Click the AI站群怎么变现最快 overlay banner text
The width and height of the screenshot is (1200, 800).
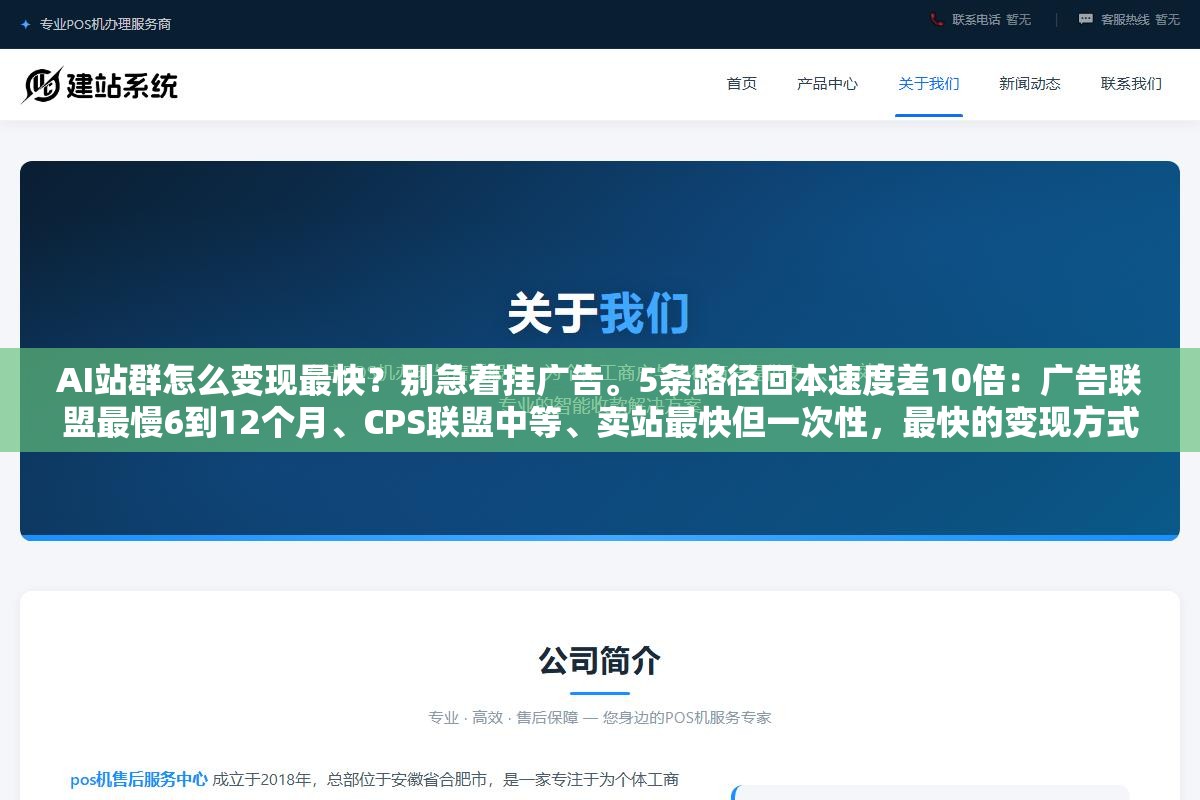600,400
